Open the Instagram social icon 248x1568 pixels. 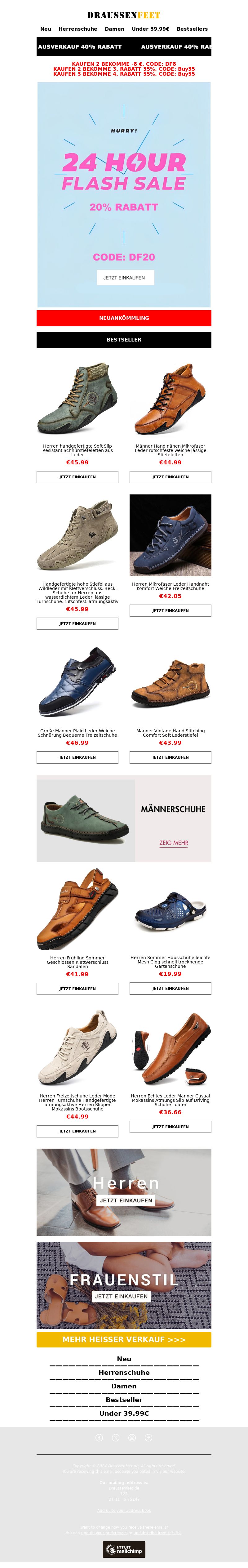click(x=132, y=1437)
